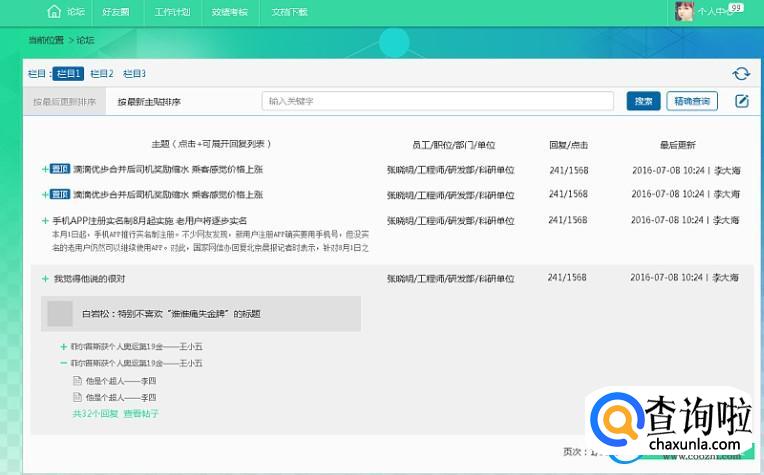Image resolution: width=764 pixels, height=475 pixels.
Task: Open the 好友圈 navigation tab
Action: coord(116,12)
